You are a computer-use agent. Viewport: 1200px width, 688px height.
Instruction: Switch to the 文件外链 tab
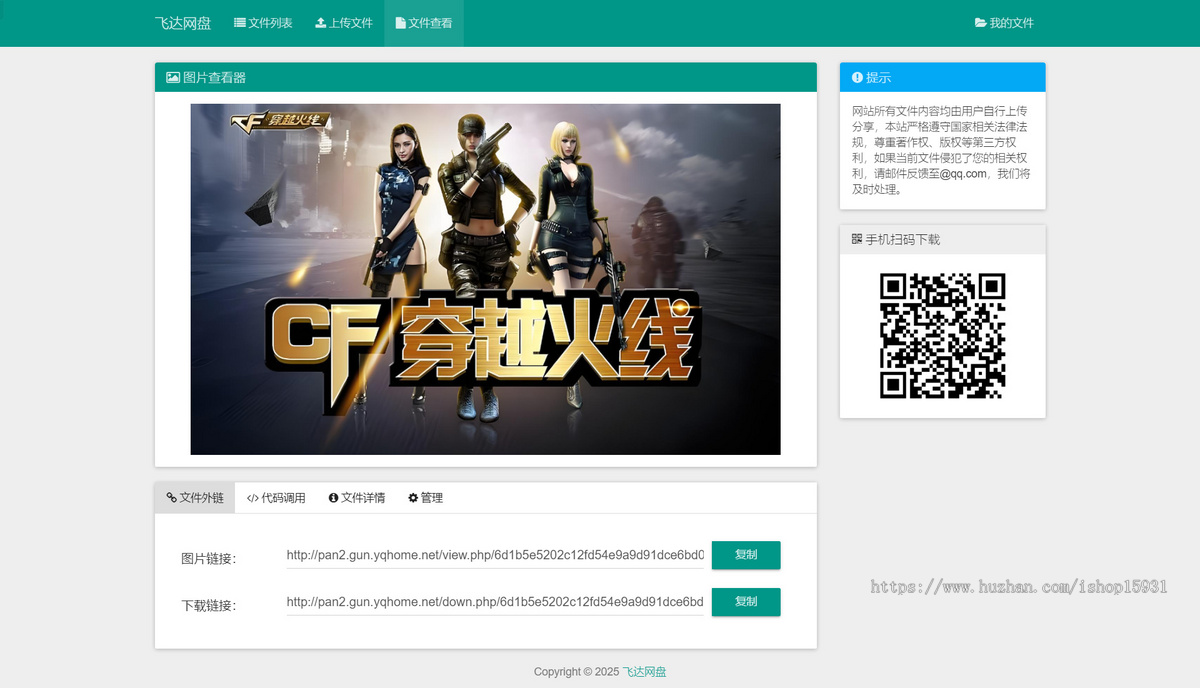(195, 498)
